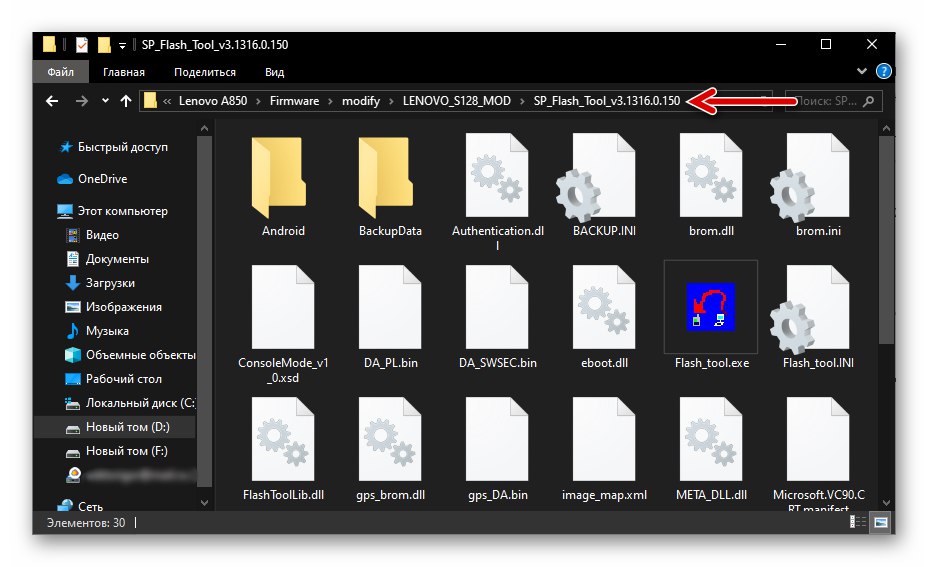The width and height of the screenshot is (928, 567).
Task: Select the META_DLL.dll file
Action: [711, 450]
